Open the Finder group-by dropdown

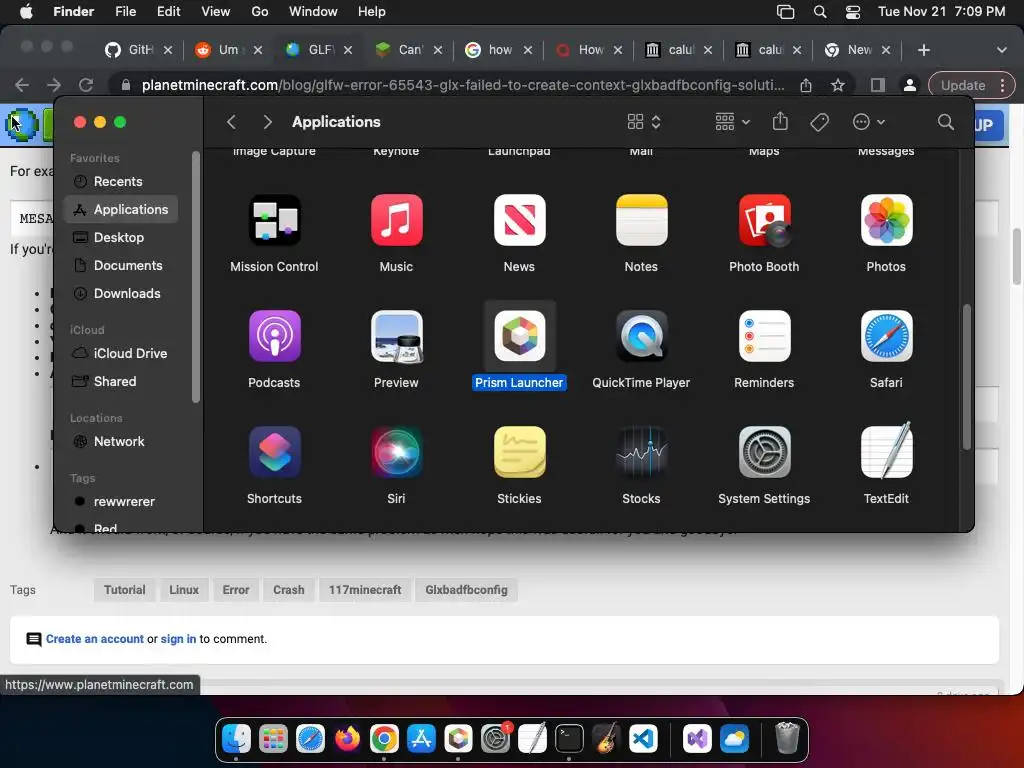732,122
